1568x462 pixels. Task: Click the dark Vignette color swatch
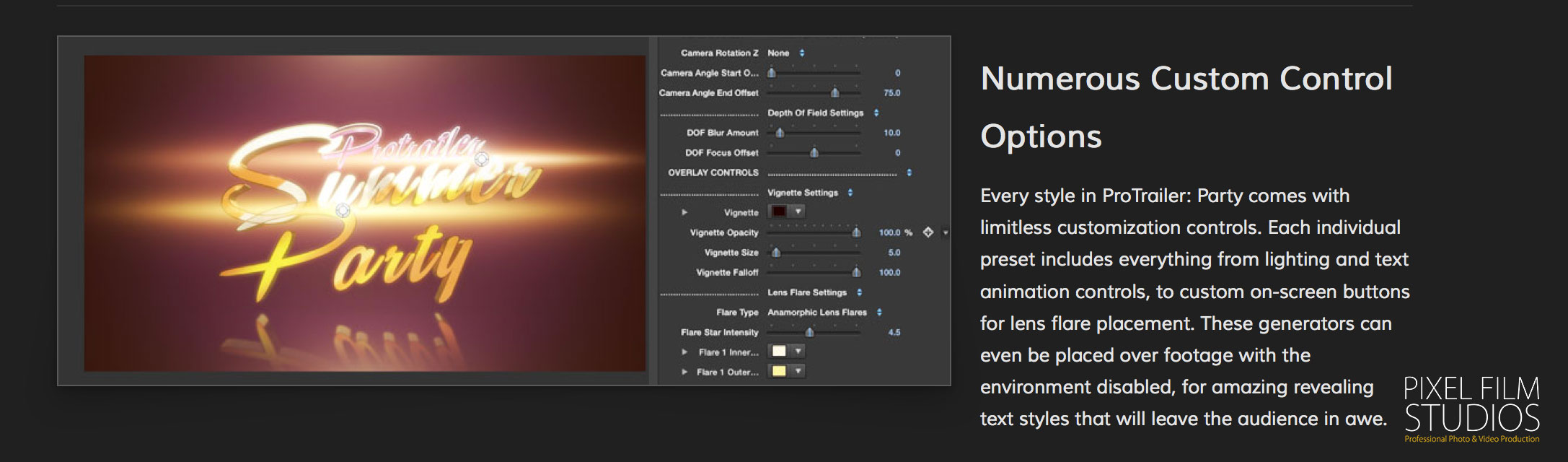780,212
